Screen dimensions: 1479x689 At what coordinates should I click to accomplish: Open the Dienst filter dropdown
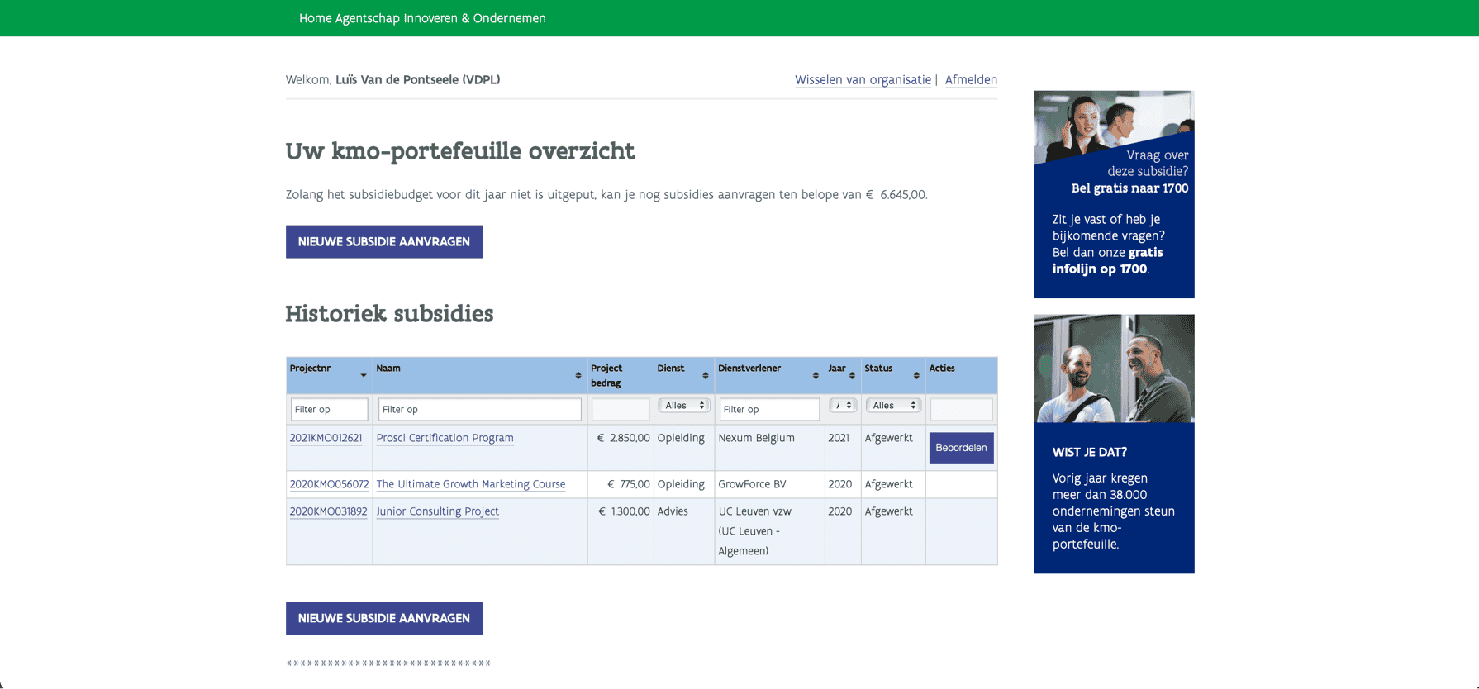click(x=684, y=405)
